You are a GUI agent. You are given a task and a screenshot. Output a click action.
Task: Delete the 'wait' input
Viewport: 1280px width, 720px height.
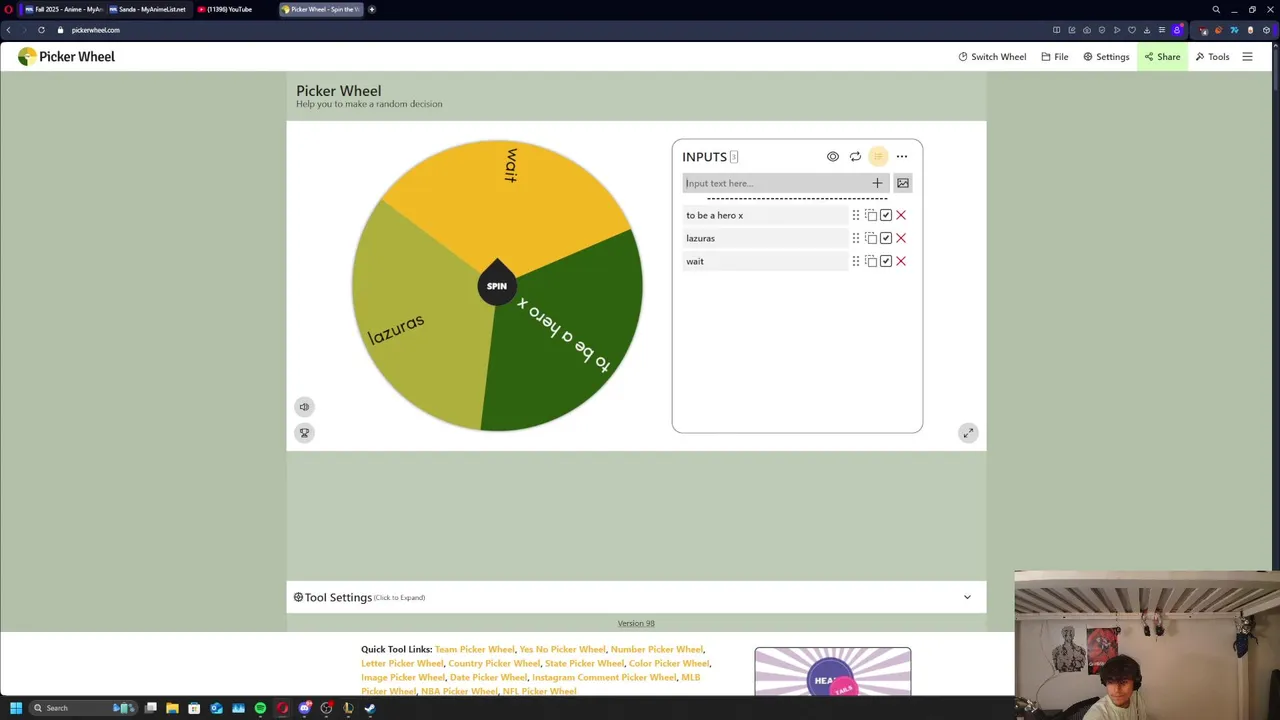click(901, 261)
